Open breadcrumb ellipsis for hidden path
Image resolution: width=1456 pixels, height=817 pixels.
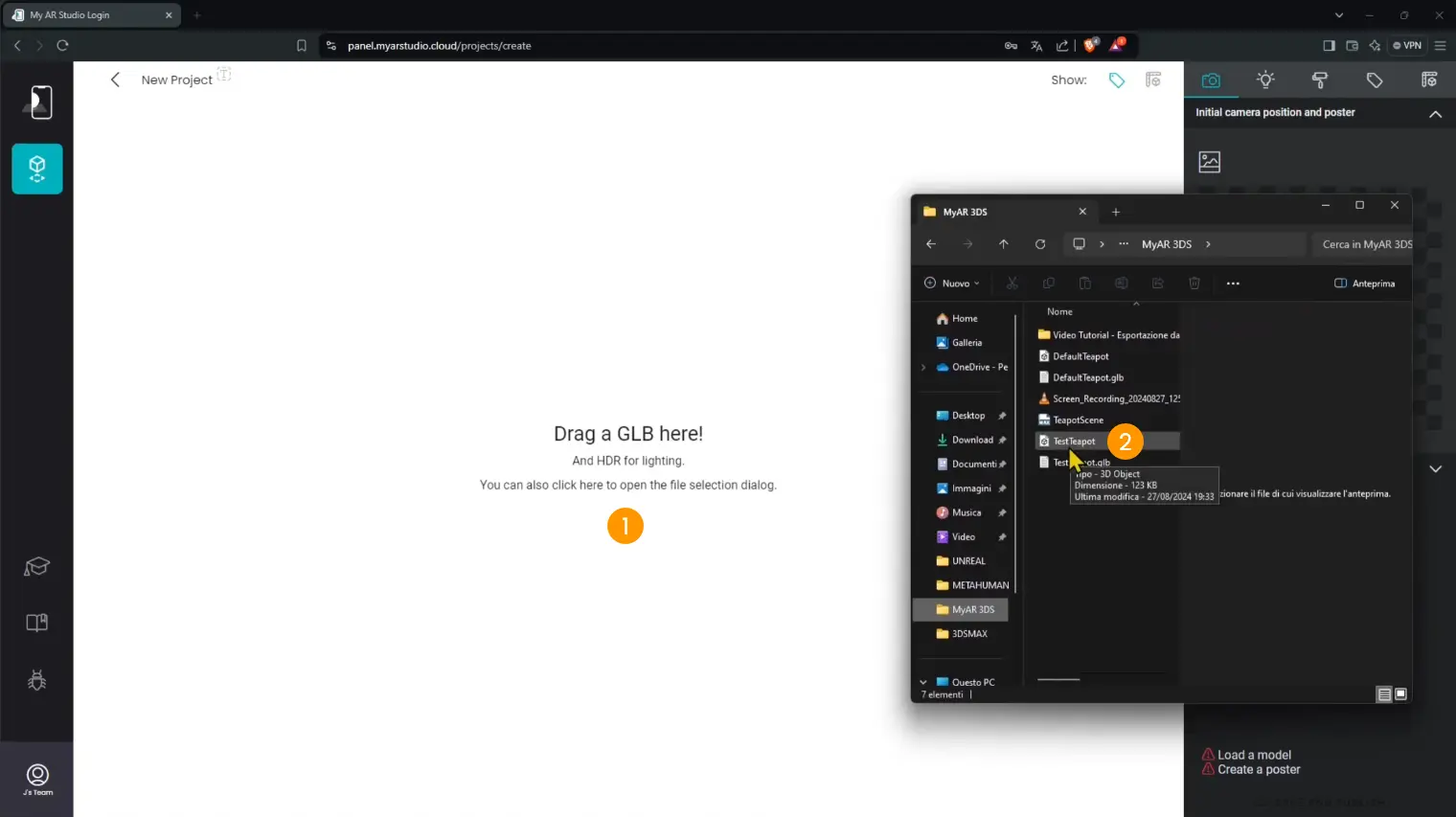[x=1124, y=244]
